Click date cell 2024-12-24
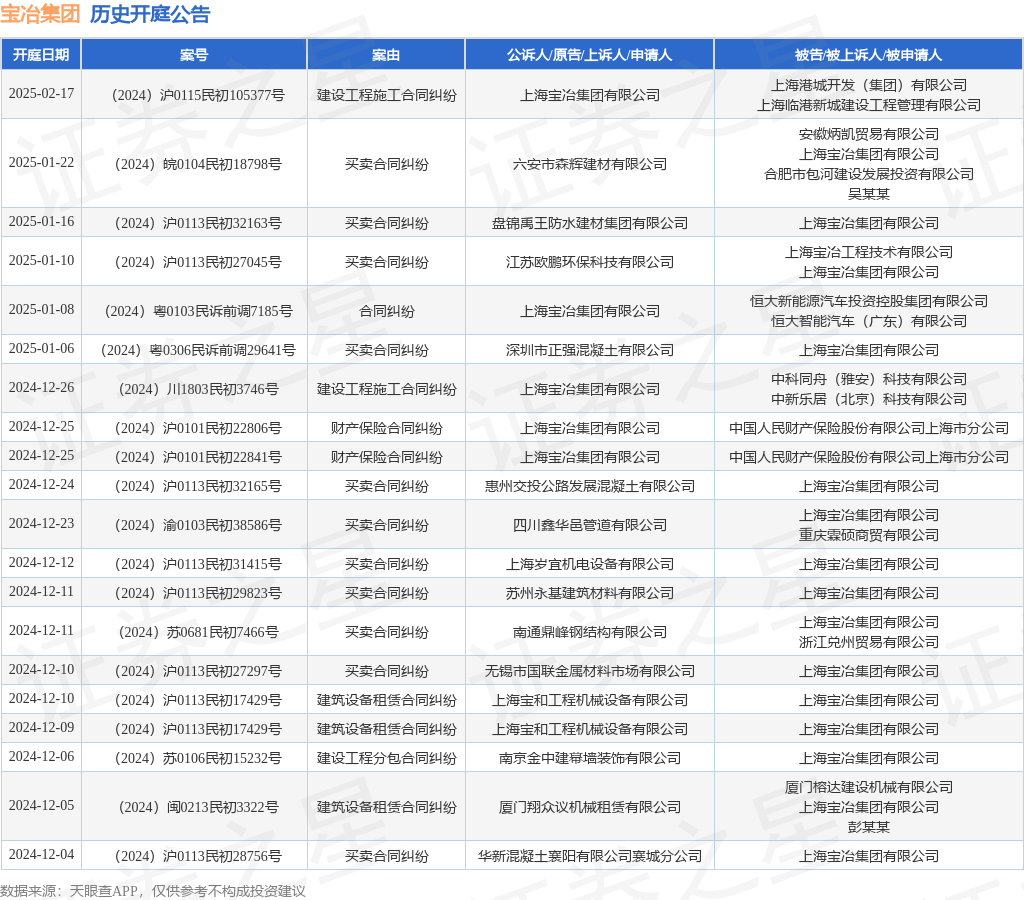The height and width of the screenshot is (900, 1024). (x=41, y=484)
